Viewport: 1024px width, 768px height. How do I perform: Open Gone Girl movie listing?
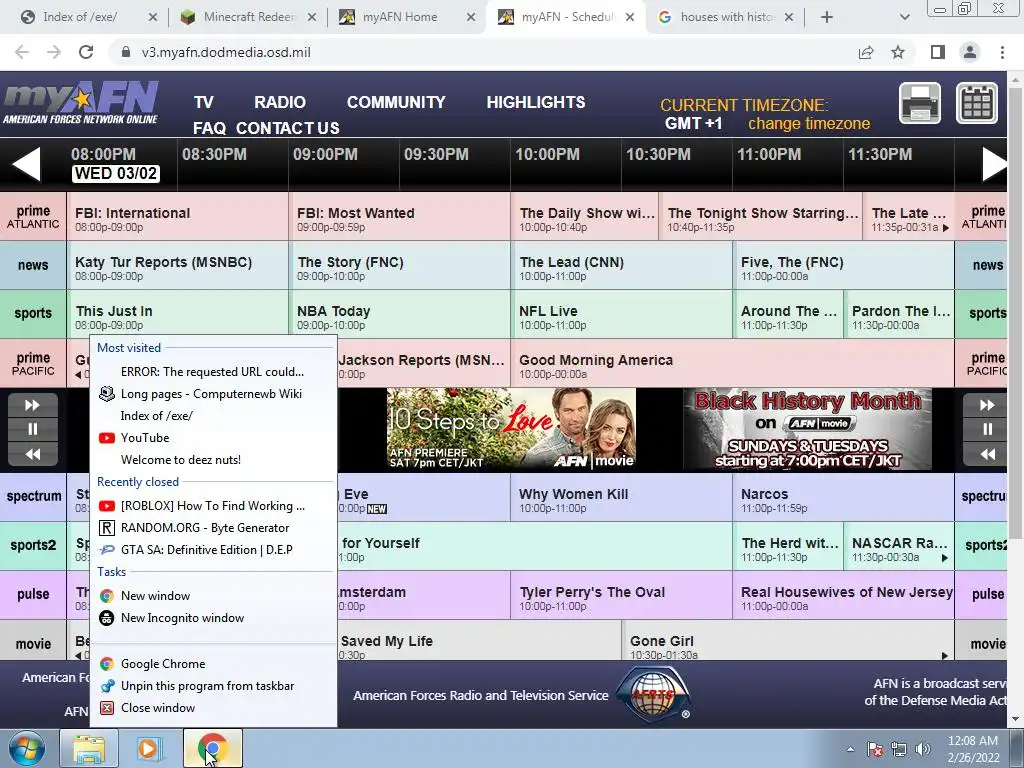788,640
